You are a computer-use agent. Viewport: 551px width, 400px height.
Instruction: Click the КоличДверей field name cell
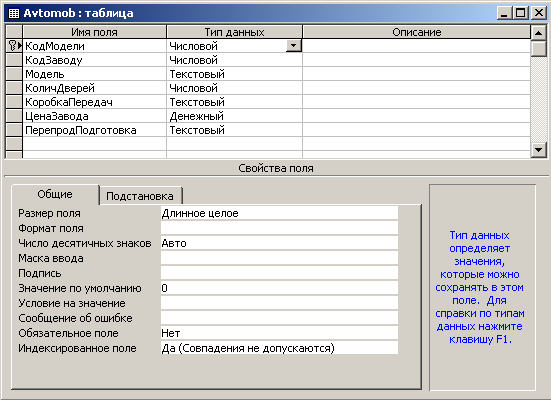click(x=95, y=88)
